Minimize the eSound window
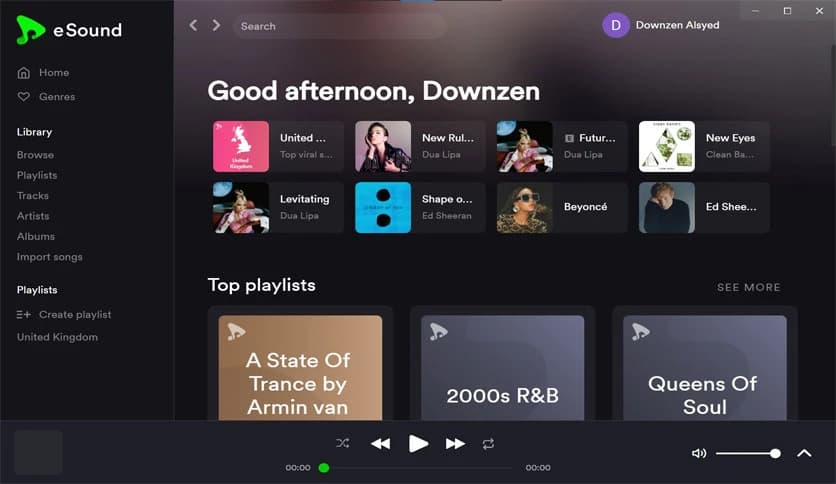The width and height of the screenshot is (836, 484). 755,11
